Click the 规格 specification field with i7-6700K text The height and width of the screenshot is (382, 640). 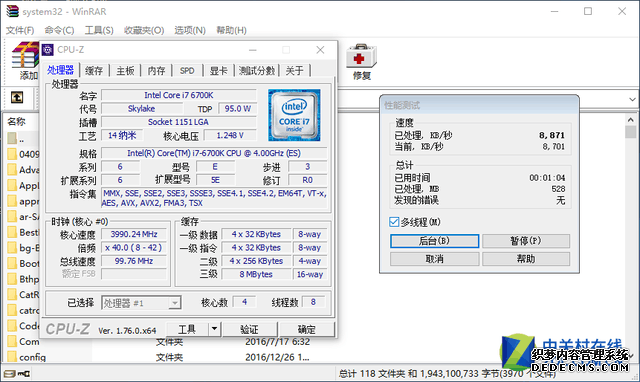tap(214, 153)
